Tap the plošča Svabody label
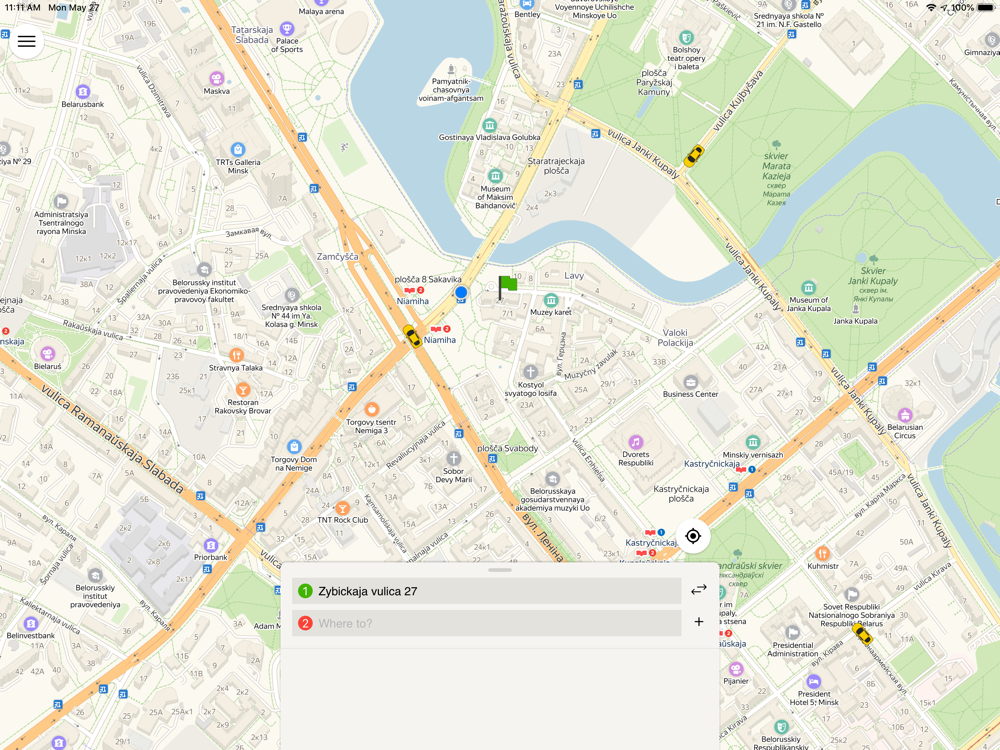The height and width of the screenshot is (750, 1000). (508, 448)
